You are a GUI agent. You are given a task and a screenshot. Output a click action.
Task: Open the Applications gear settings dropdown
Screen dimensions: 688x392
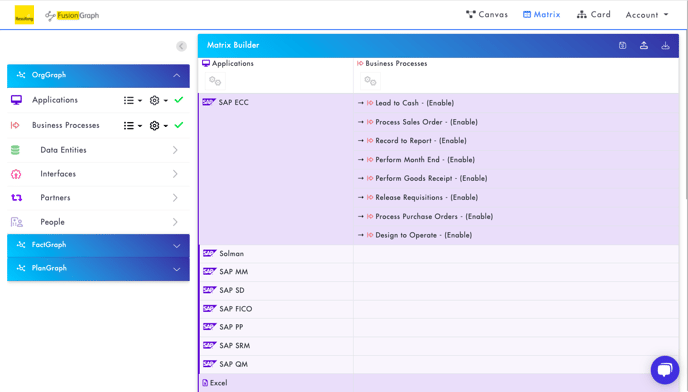pos(158,101)
